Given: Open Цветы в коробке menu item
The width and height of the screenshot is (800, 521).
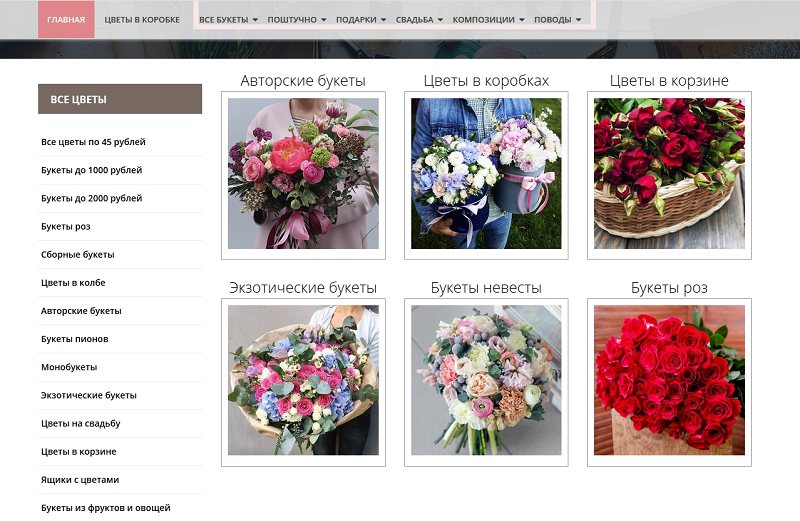Looking at the screenshot, I should coord(142,19).
